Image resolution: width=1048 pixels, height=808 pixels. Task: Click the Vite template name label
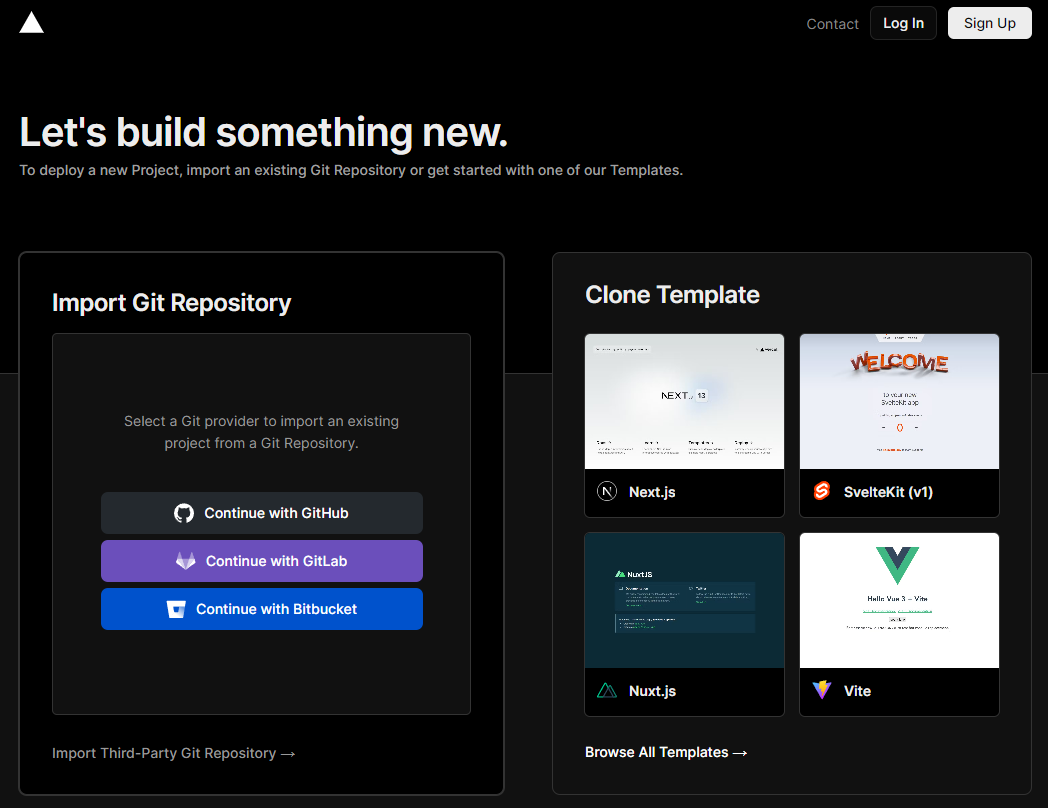click(x=857, y=691)
